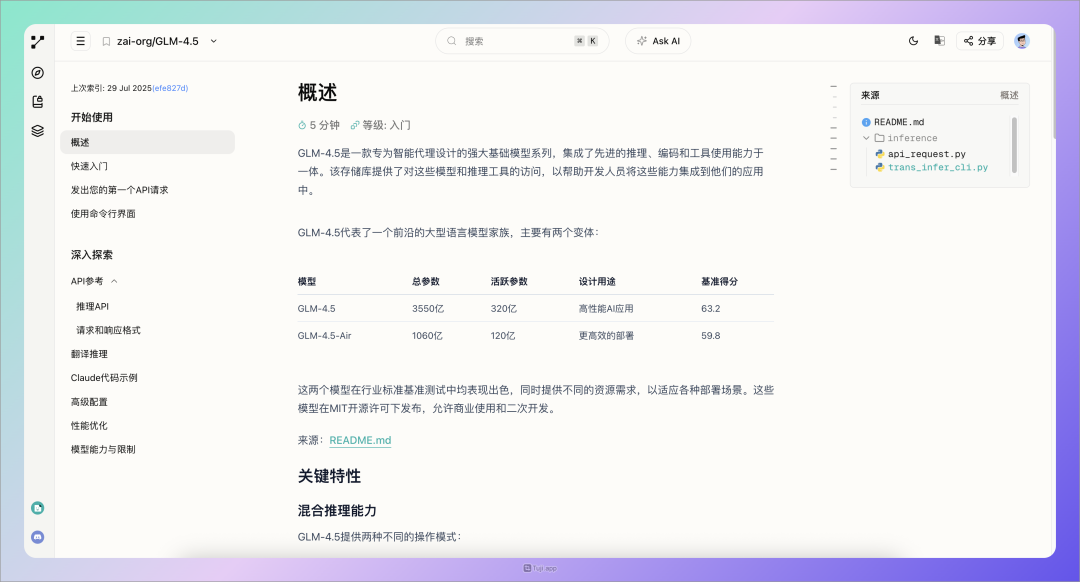Viewport: 1080px width, 582px height.
Task: Click the 59.8 benchmark score
Action: tap(711, 335)
